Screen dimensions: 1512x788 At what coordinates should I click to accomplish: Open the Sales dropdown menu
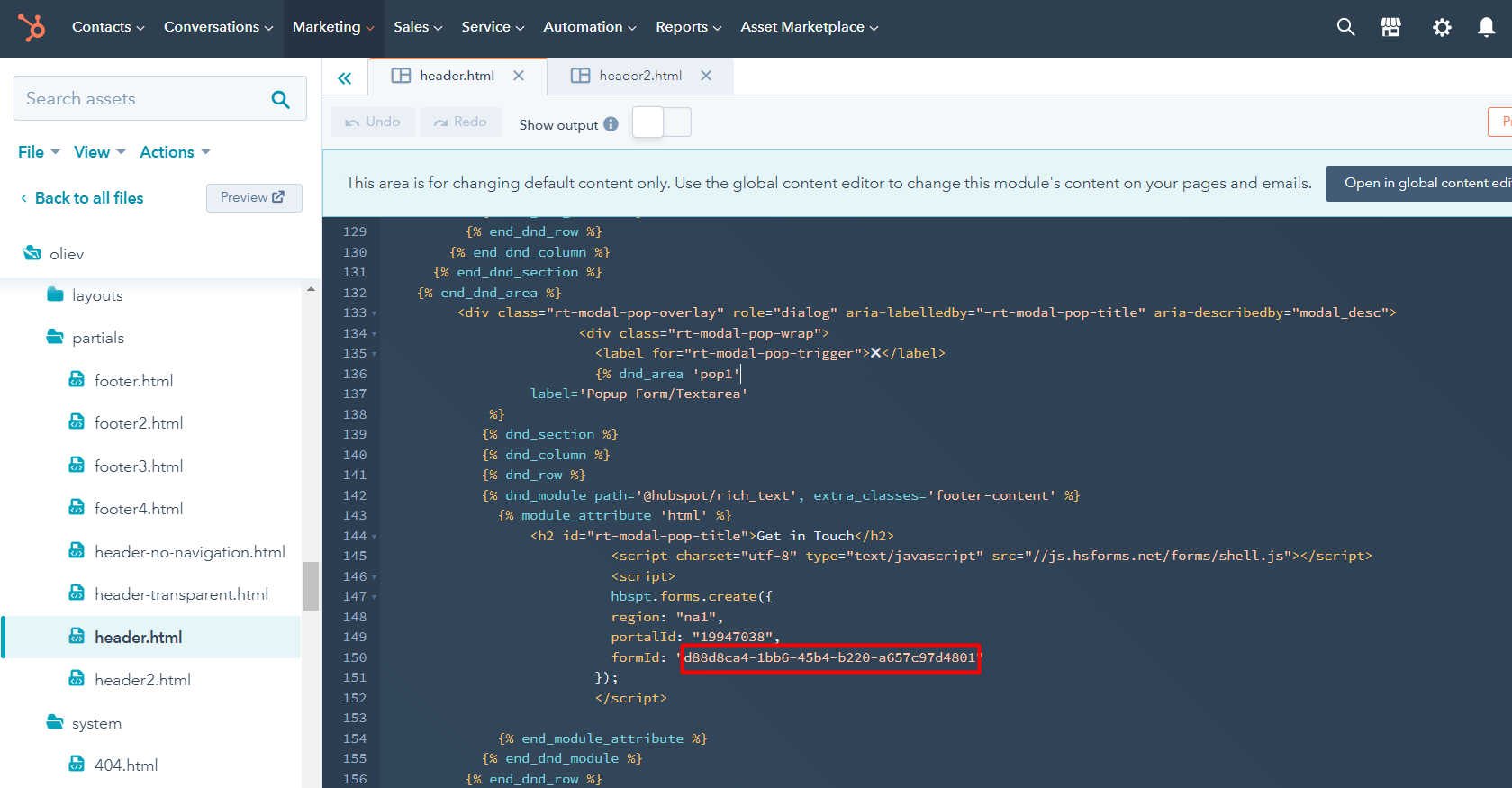[x=418, y=27]
